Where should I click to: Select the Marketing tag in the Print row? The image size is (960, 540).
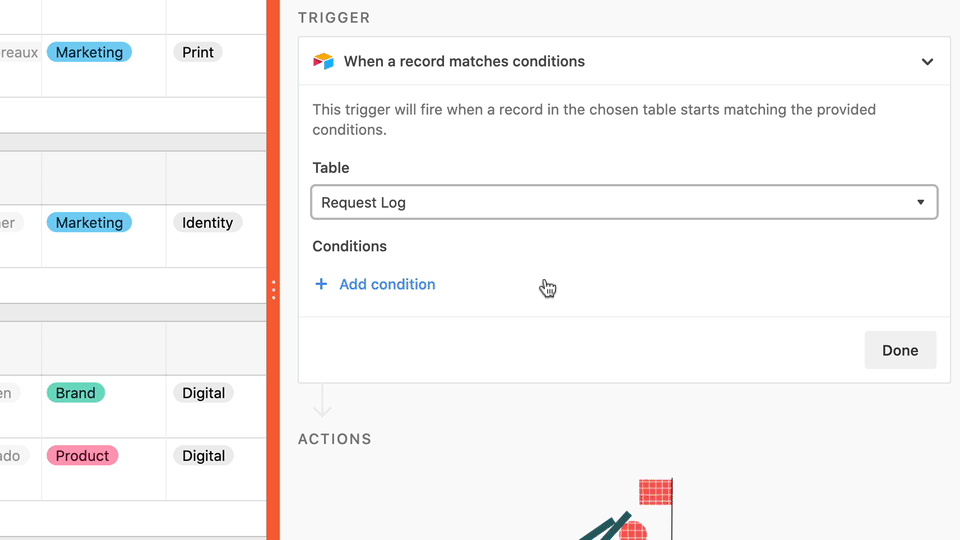click(89, 52)
